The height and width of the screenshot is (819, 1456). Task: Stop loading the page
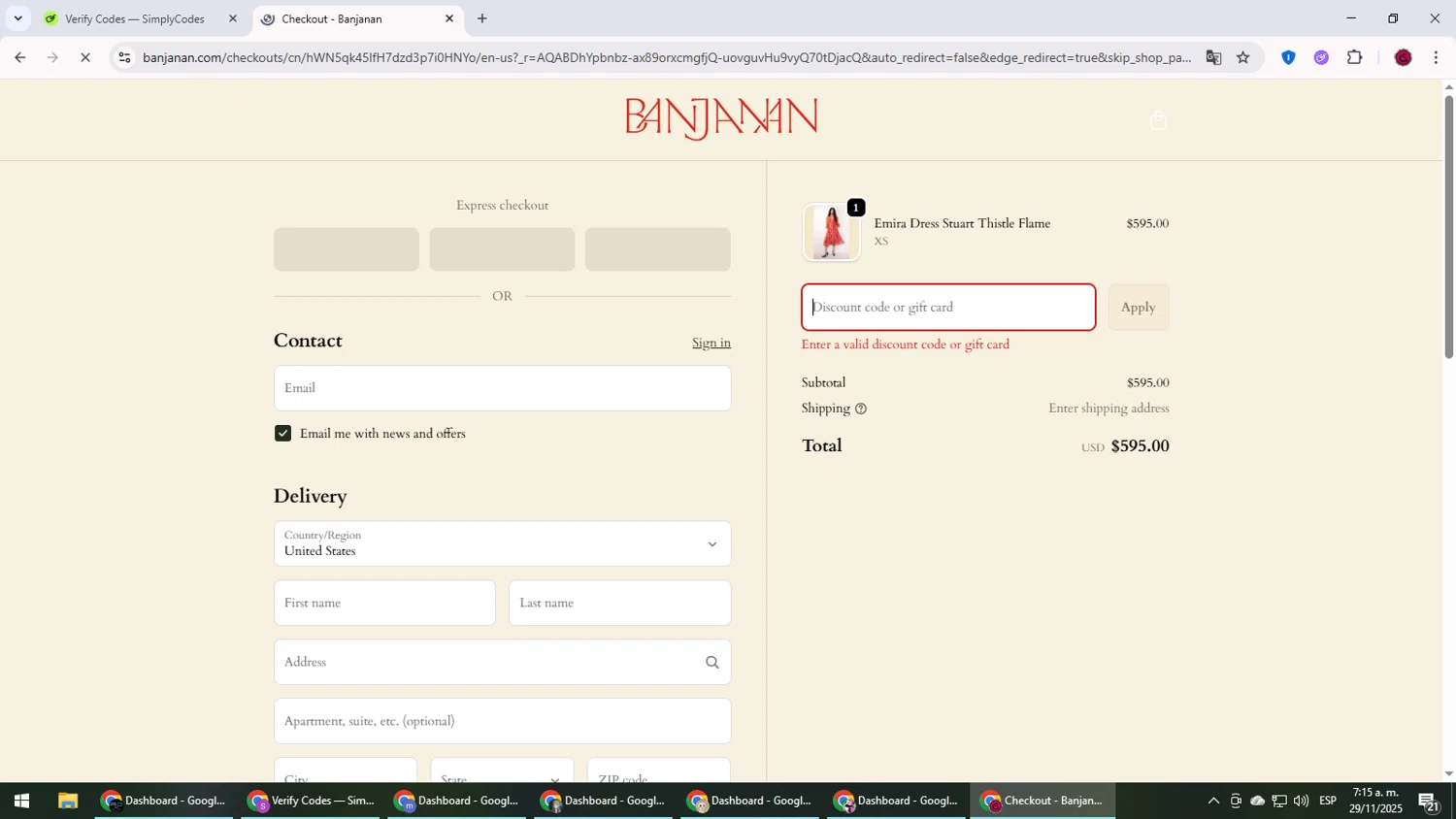(85, 57)
